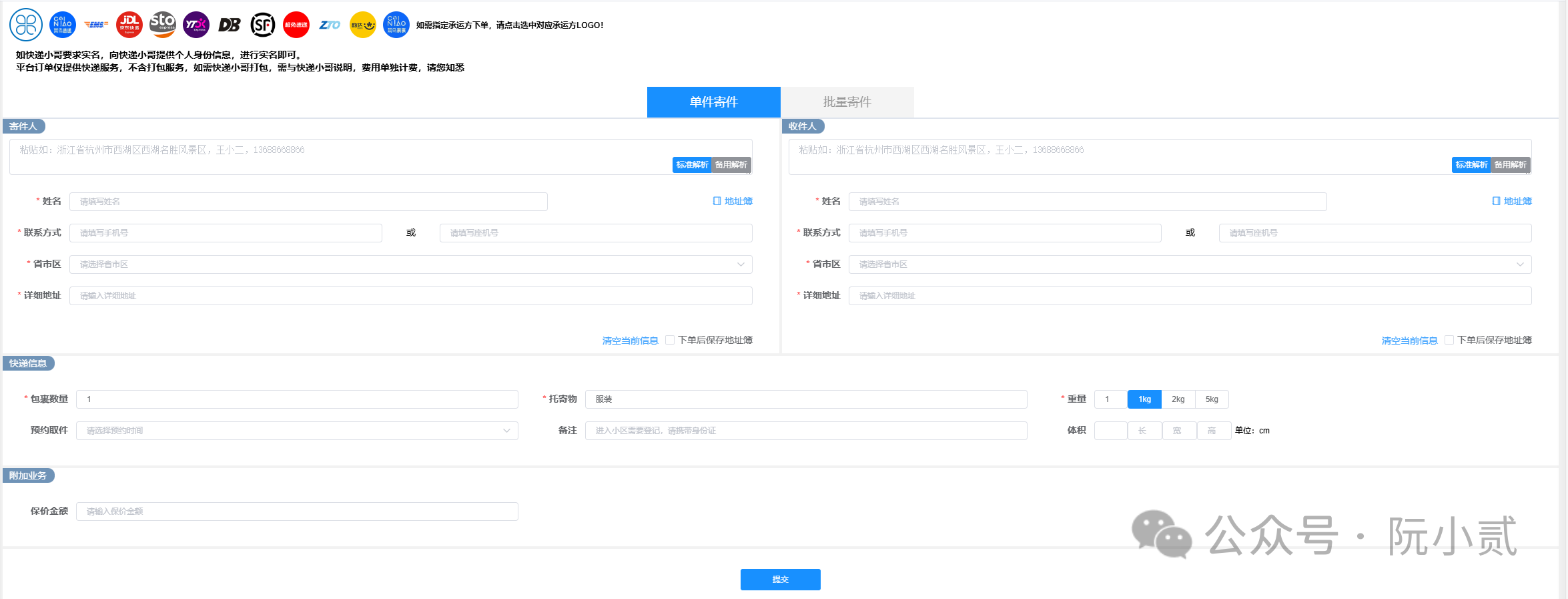Click the 高 height input
Viewport: 1568px width, 599px height.
(1214, 431)
